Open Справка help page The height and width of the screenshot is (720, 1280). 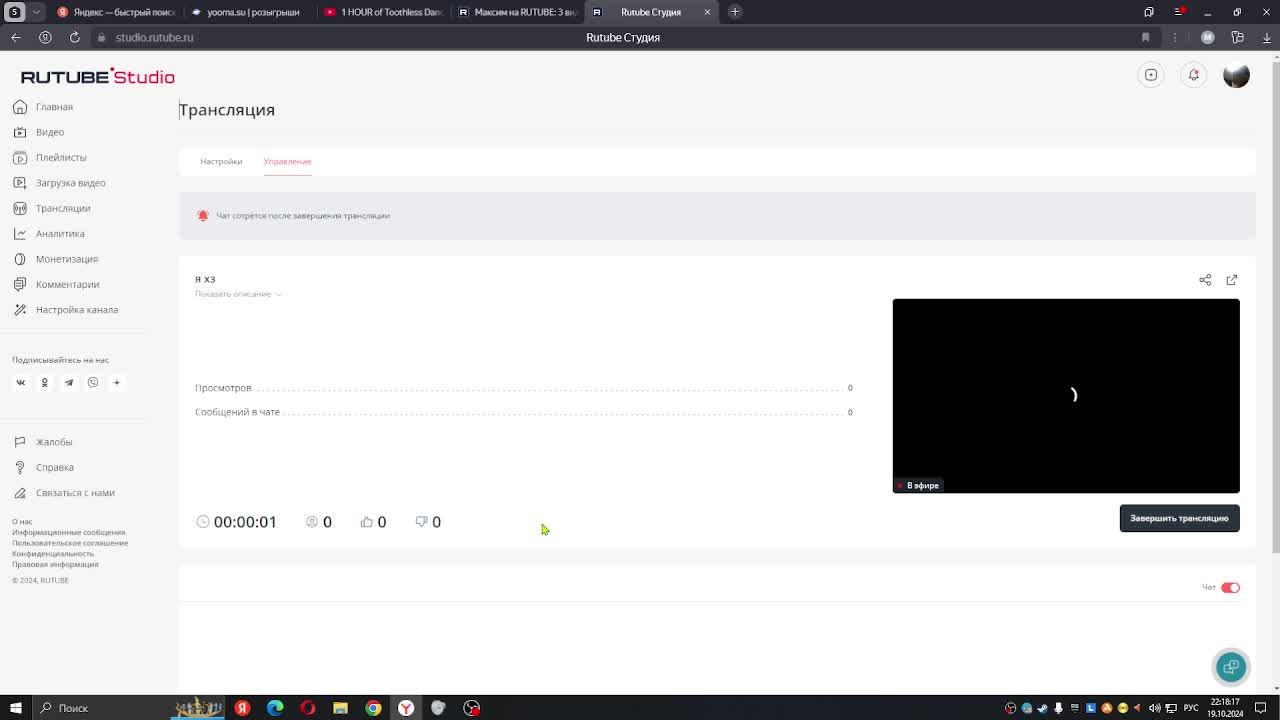(x=43, y=467)
